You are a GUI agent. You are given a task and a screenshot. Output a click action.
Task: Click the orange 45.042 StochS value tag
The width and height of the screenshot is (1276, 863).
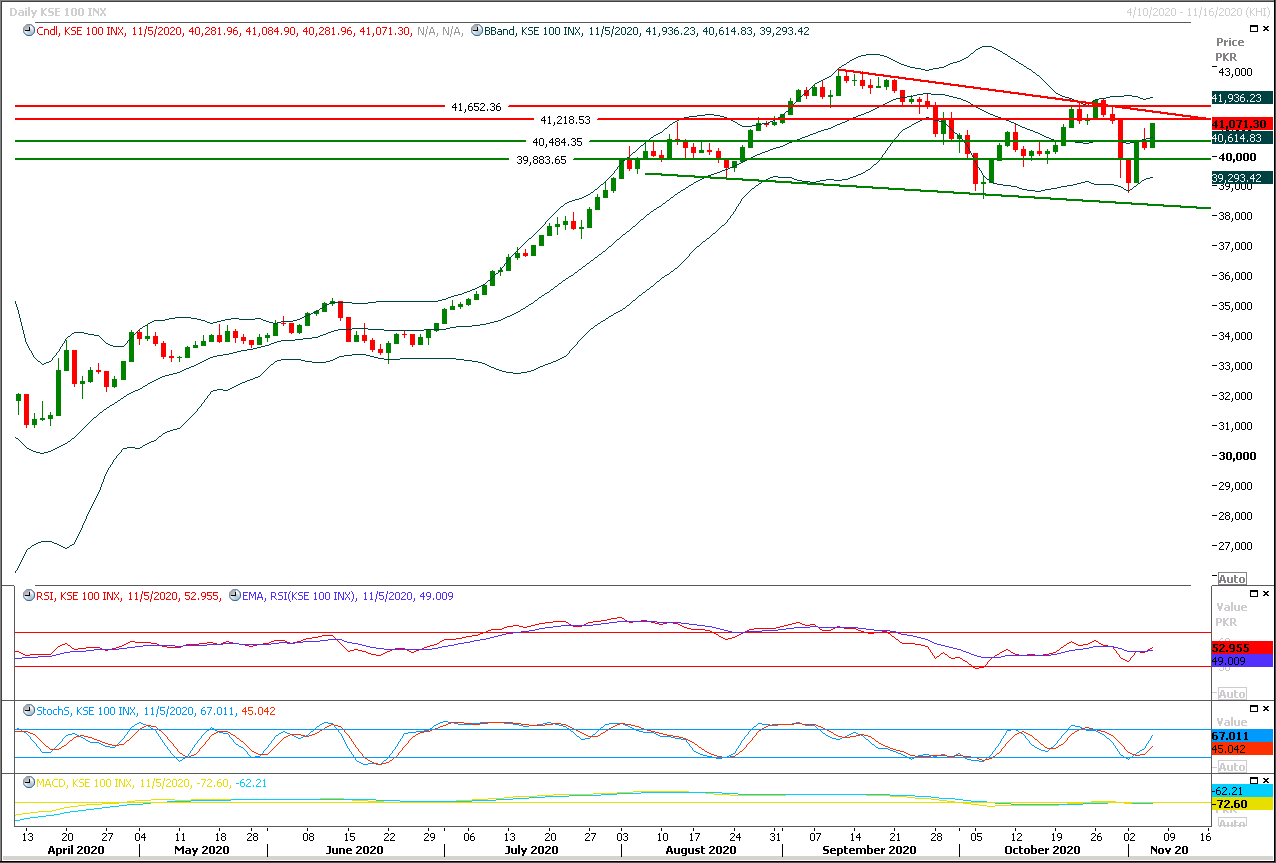coord(1242,748)
